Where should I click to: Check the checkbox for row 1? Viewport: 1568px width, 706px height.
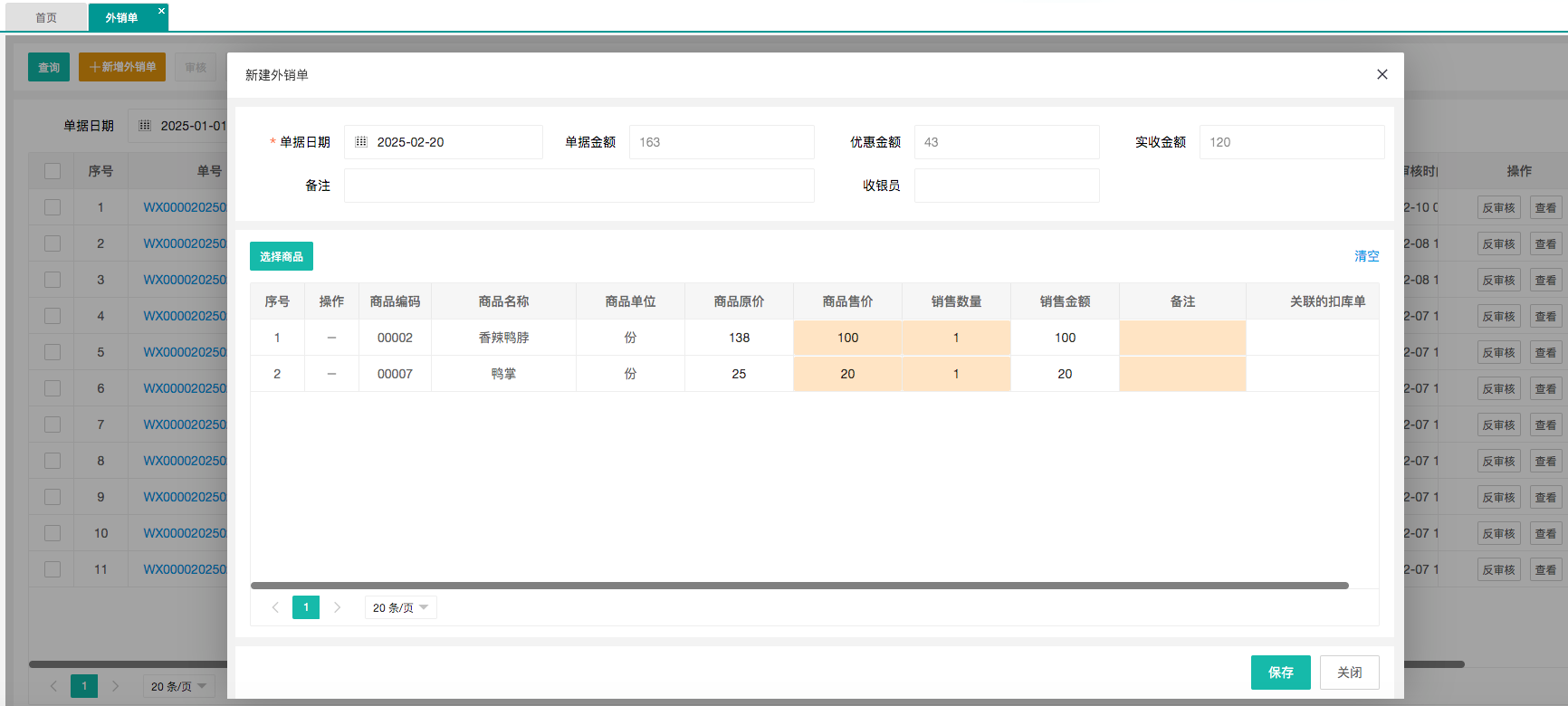(x=53, y=207)
